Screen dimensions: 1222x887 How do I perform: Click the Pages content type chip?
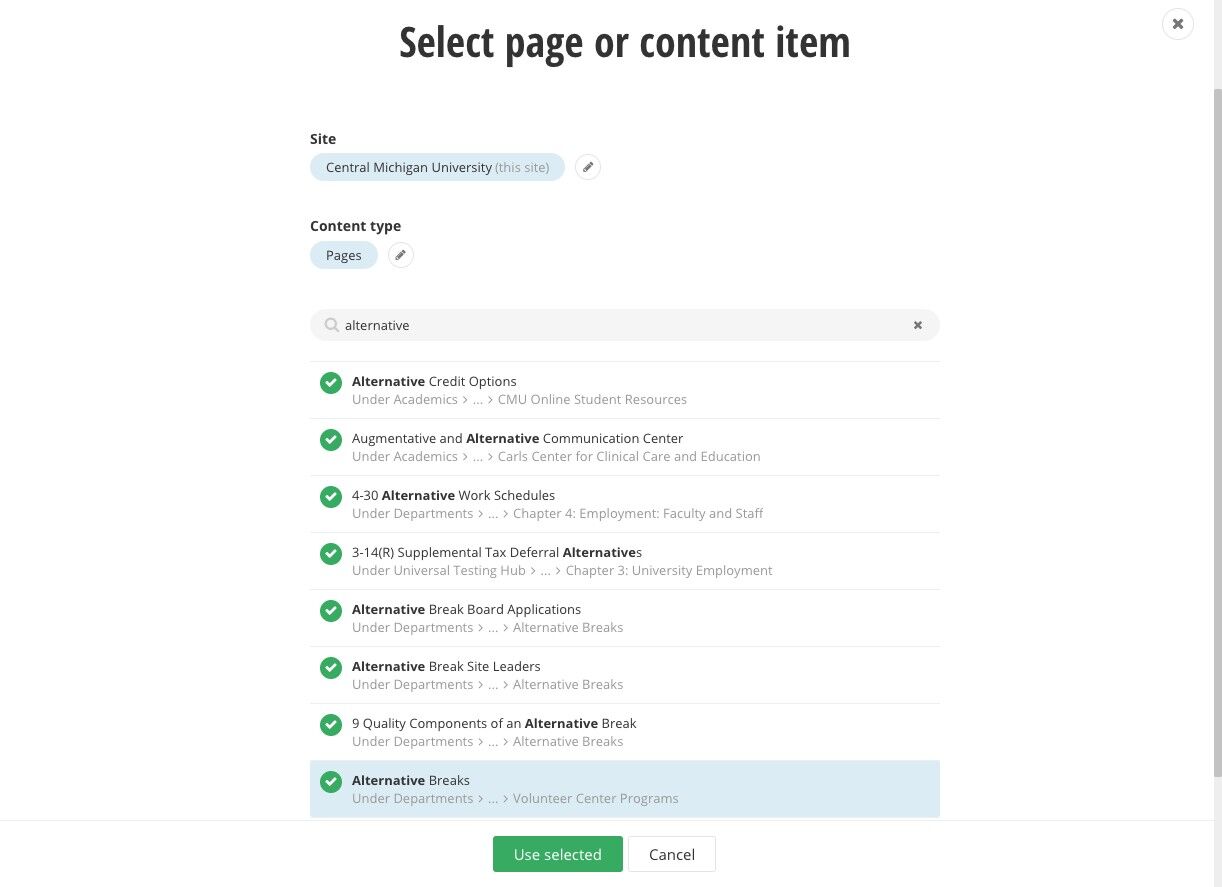click(343, 255)
